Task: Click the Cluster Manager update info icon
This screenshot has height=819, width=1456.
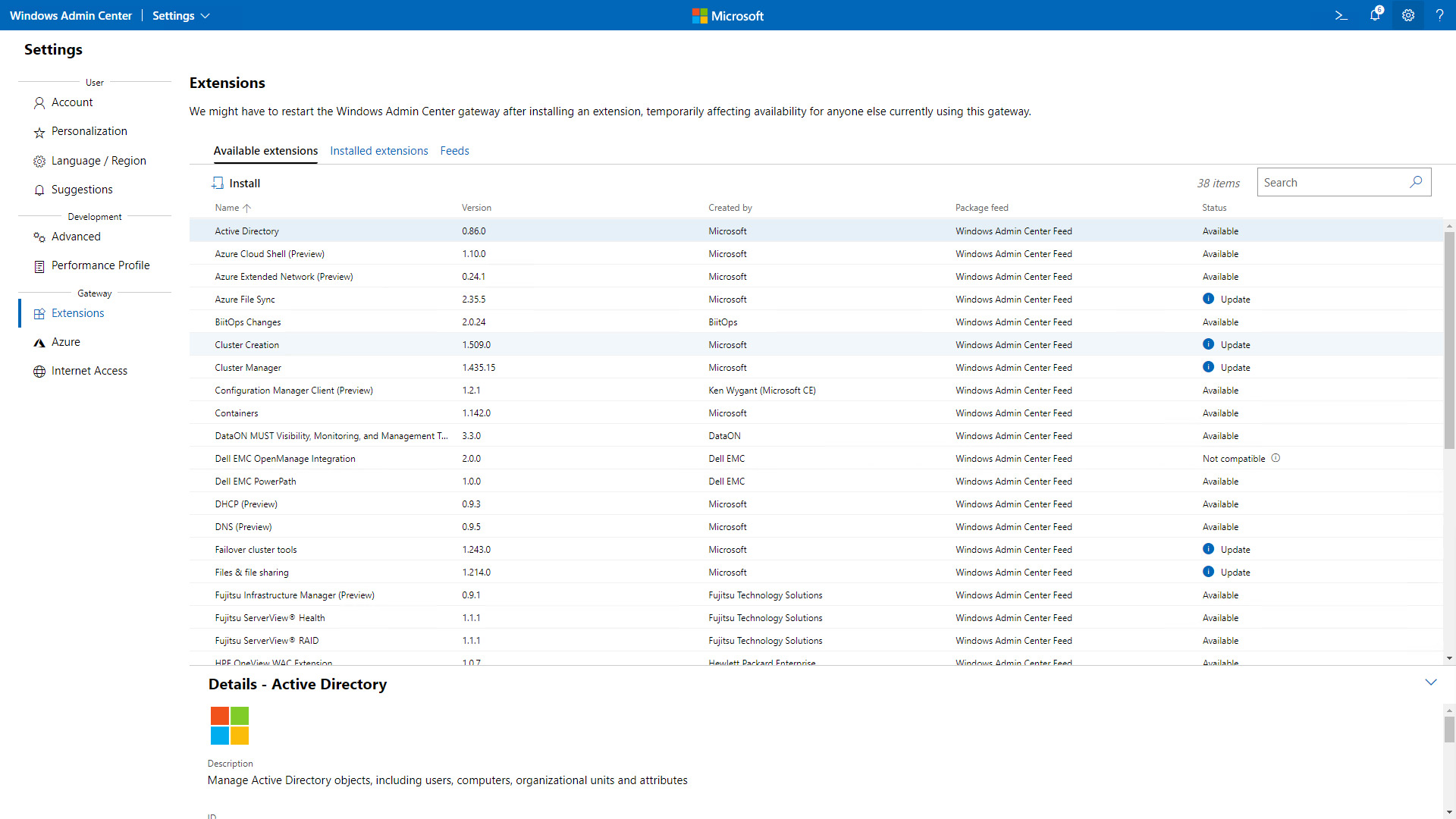Action: pyautogui.click(x=1209, y=367)
